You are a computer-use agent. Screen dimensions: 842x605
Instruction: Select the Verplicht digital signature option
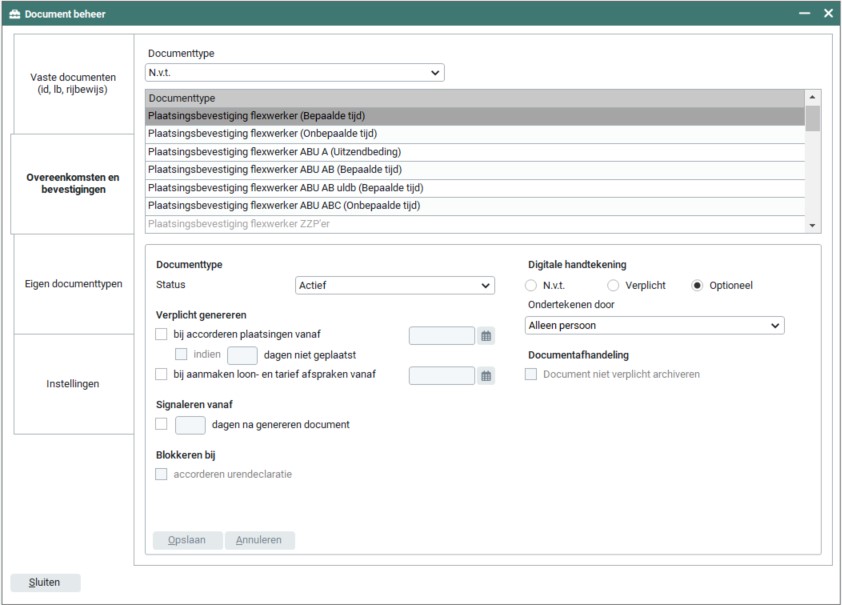[x=614, y=285]
